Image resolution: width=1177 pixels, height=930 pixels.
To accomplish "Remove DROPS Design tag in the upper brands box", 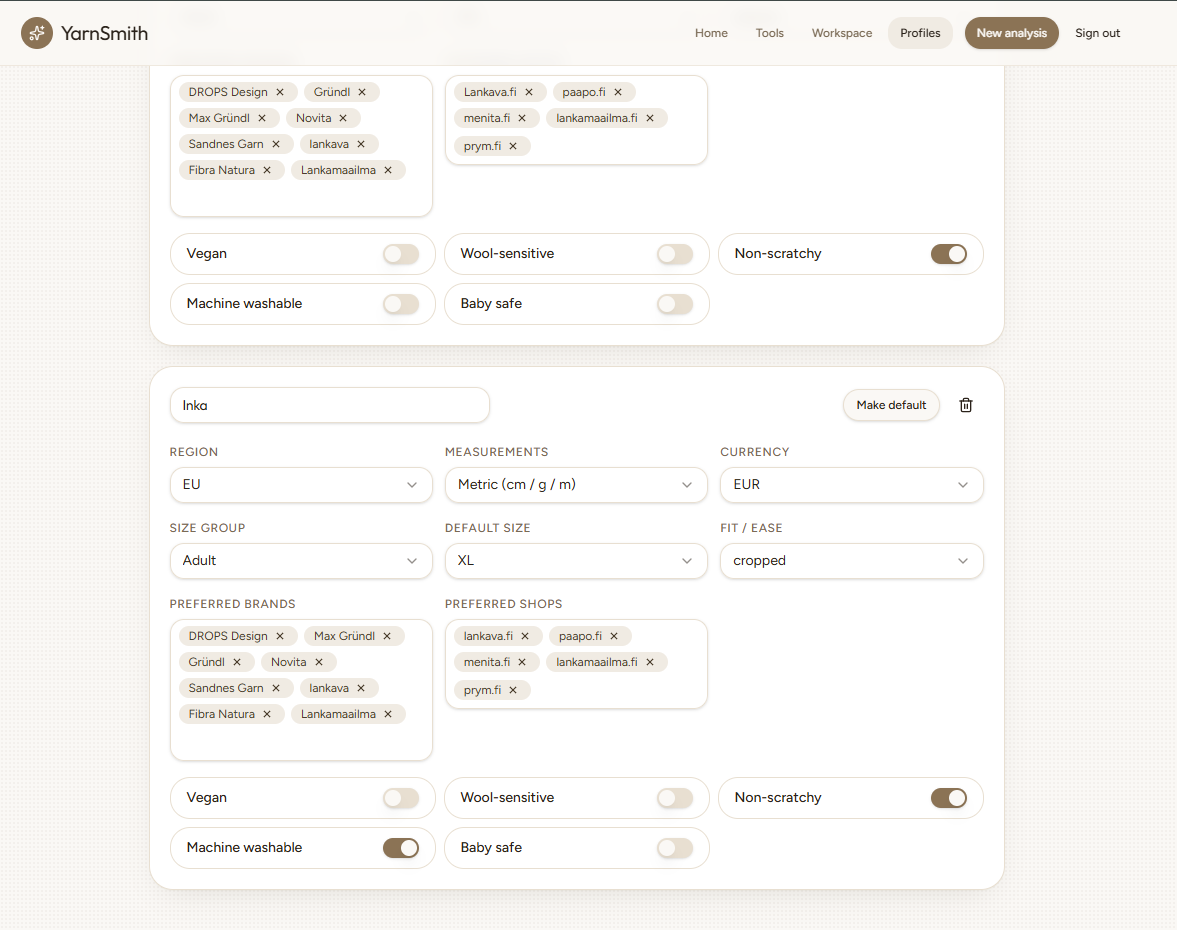I will point(280,92).
